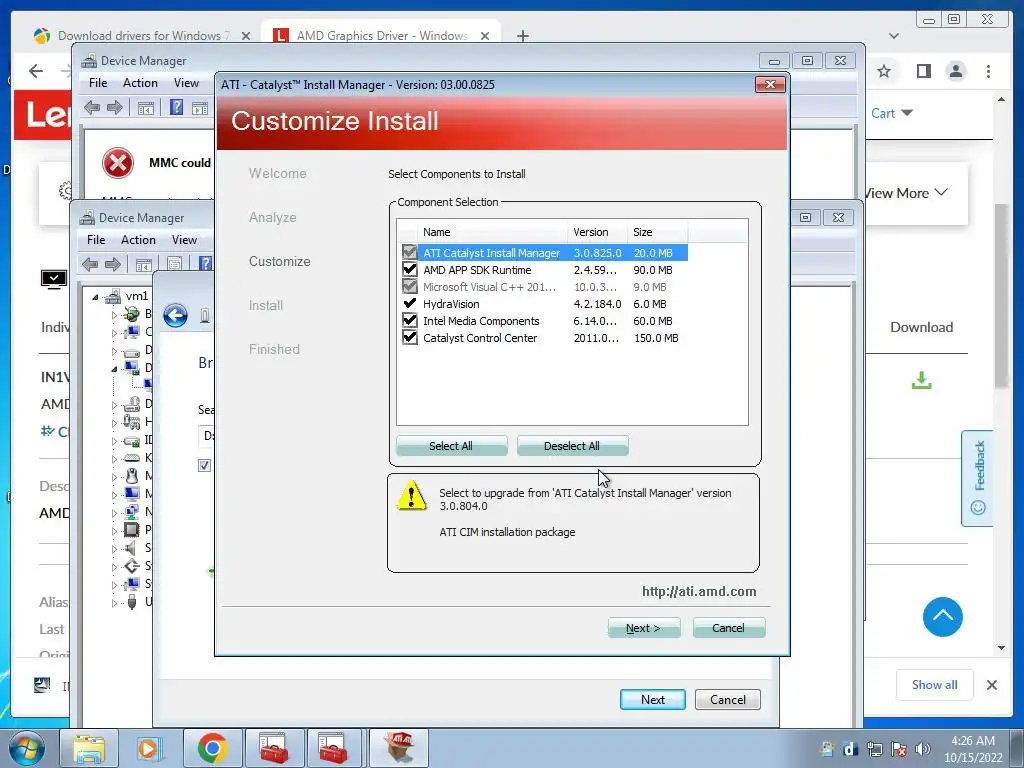Click Forward arrow in upper Device Manager toolbar

pyautogui.click(x=114, y=108)
